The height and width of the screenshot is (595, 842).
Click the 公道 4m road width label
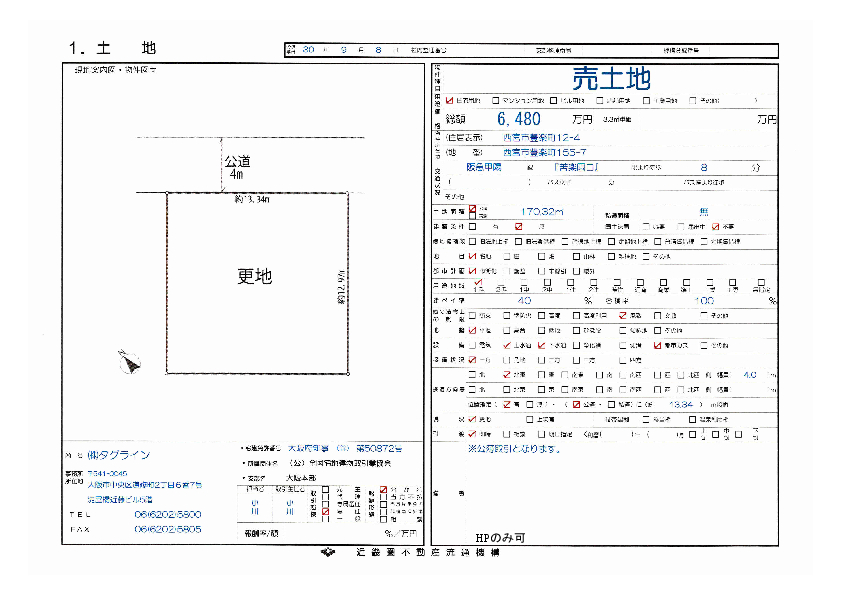coord(236,166)
